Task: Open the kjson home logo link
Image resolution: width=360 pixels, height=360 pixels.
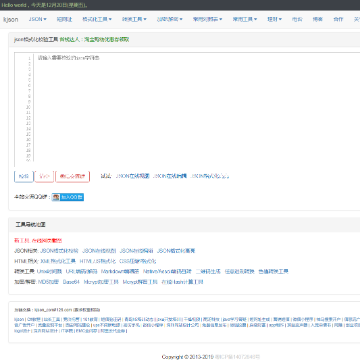Action: coord(11,20)
